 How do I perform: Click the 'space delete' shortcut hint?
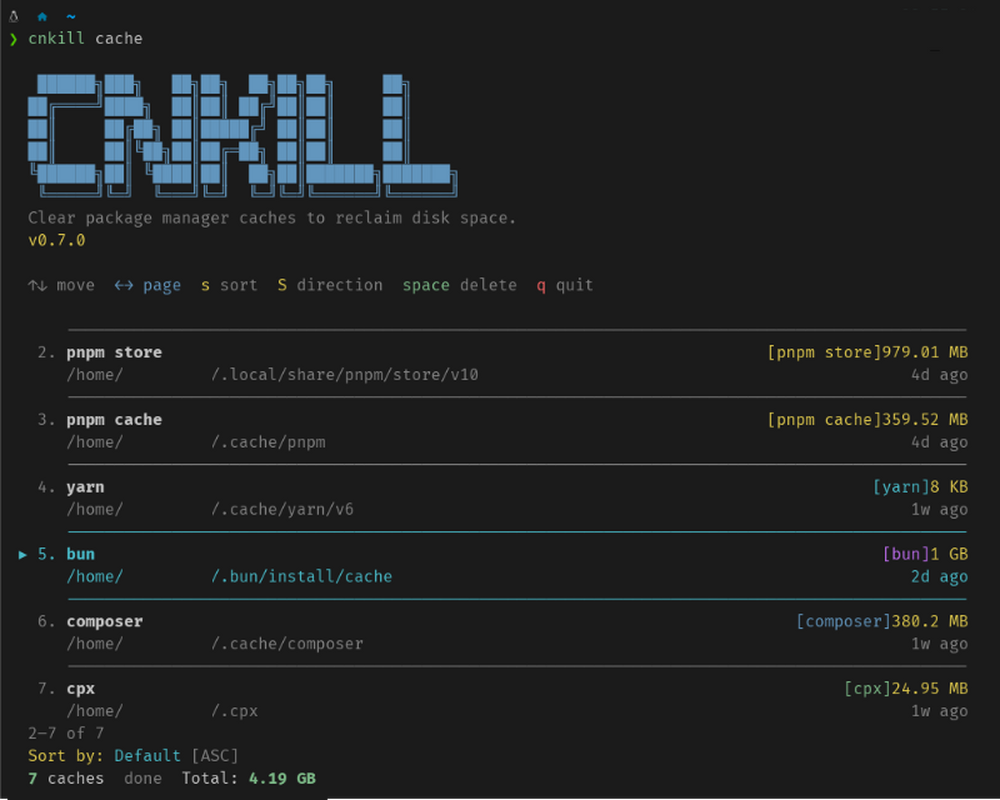point(459,285)
